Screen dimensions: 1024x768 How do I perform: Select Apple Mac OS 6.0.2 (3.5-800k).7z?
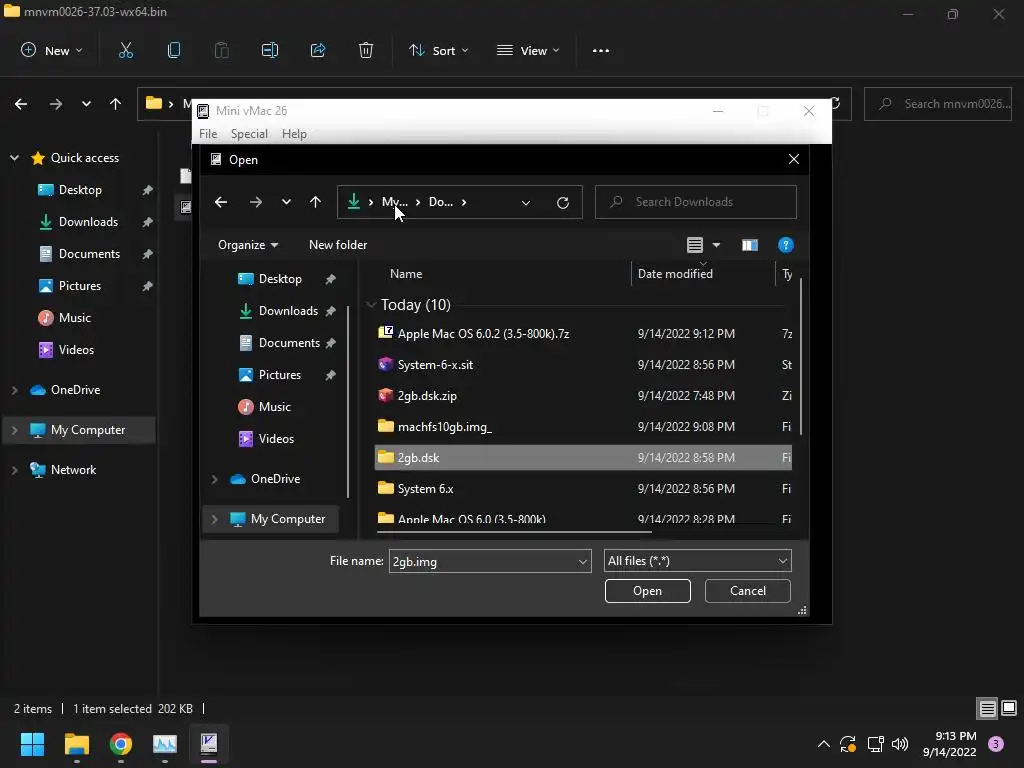click(x=583, y=334)
